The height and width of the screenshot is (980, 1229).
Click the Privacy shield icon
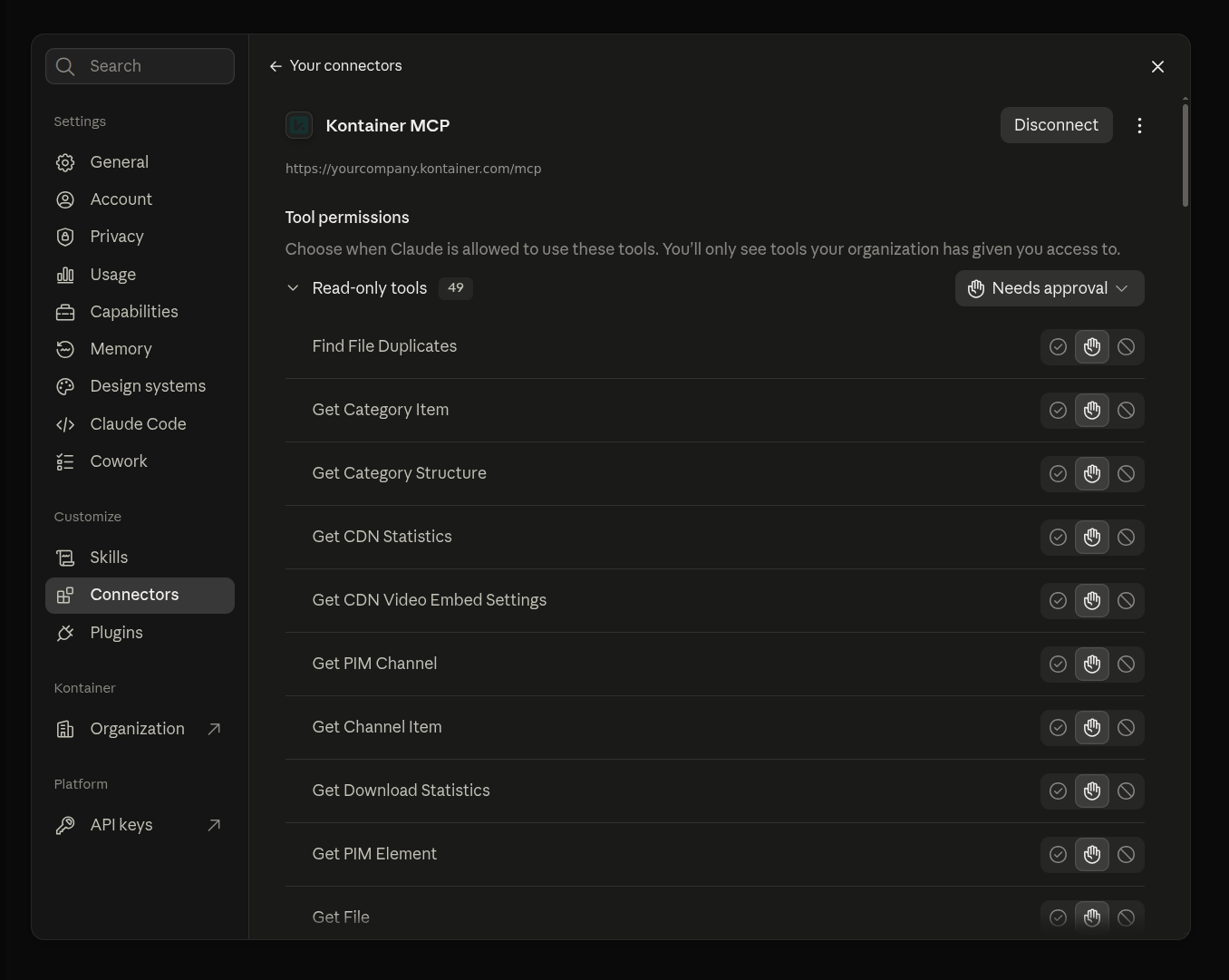click(65, 237)
